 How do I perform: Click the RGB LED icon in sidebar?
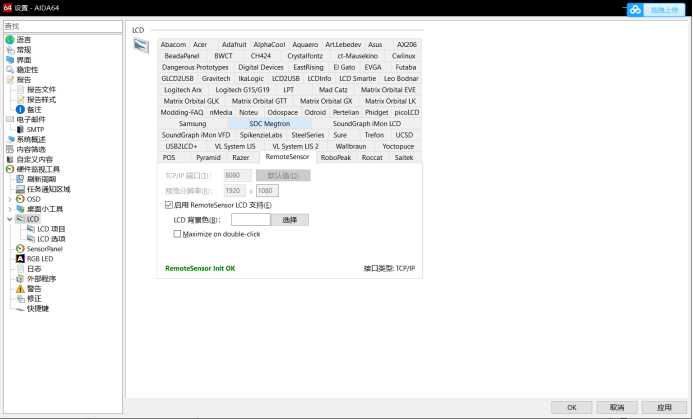coord(20,258)
